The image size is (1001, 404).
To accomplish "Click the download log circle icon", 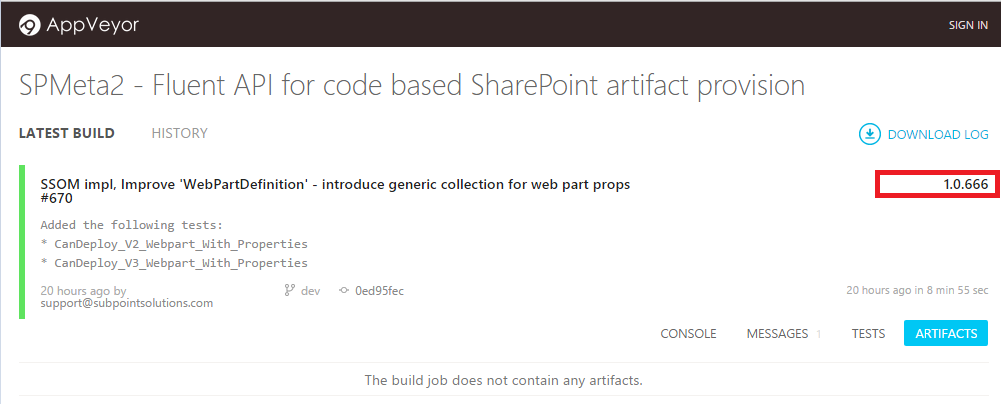I will click(x=869, y=135).
